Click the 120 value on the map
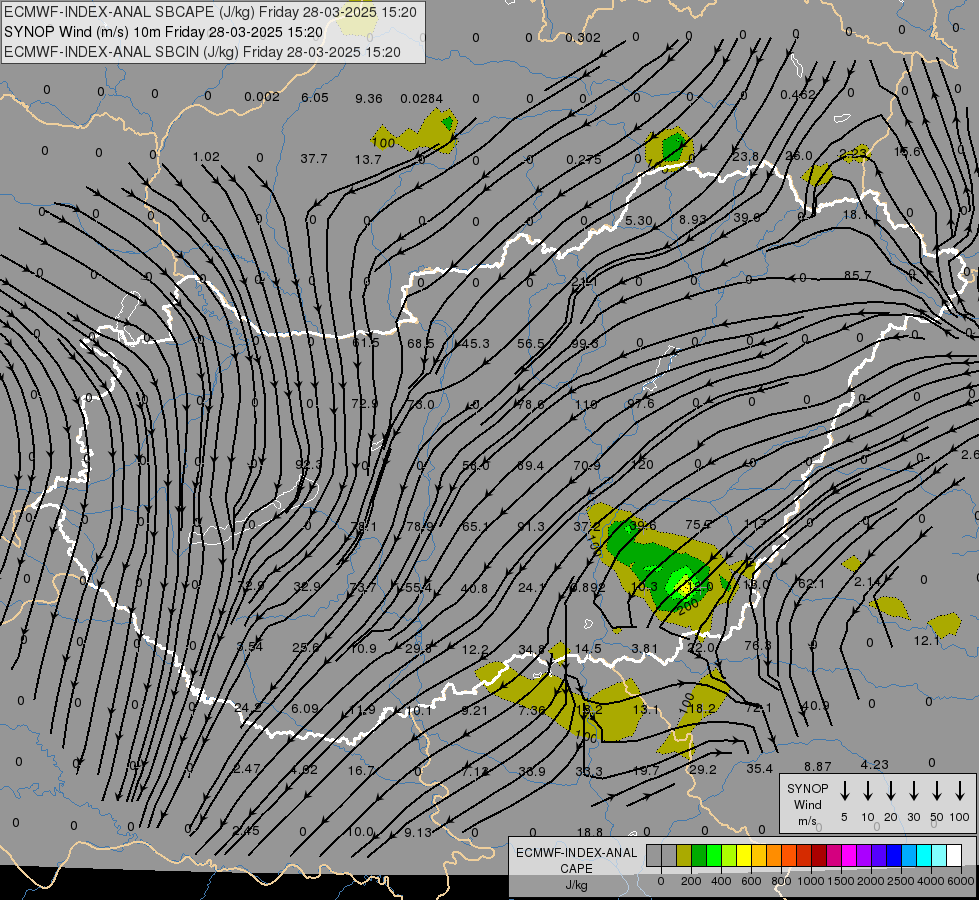 [642, 465]
